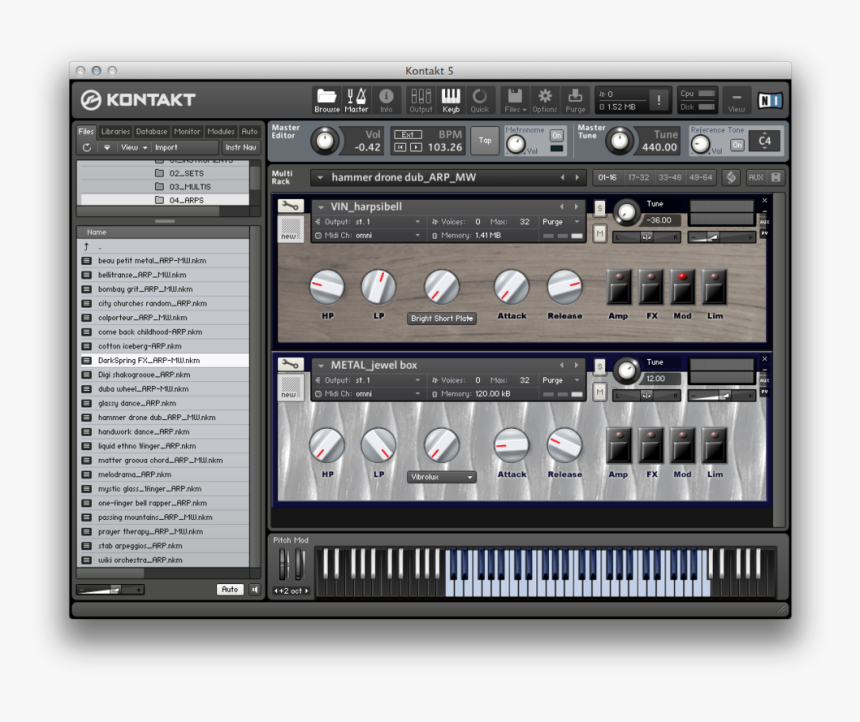860x722 pixels.
Task: Enable the Reference Tone On switch
Action: 737,145
